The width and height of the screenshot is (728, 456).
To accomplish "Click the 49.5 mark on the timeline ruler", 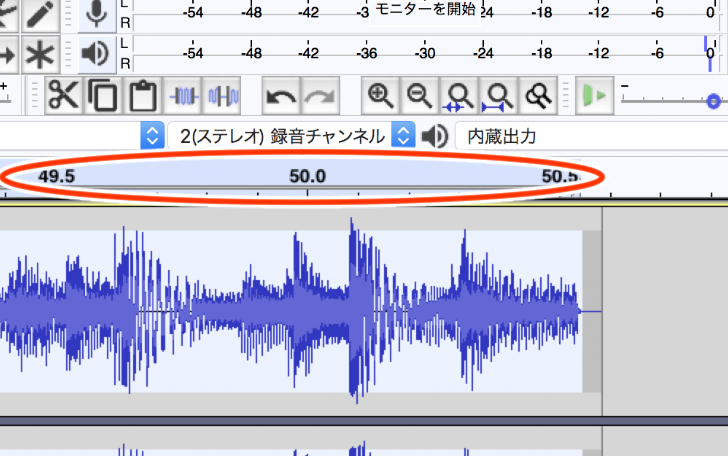I will click(x=56, y=176).
